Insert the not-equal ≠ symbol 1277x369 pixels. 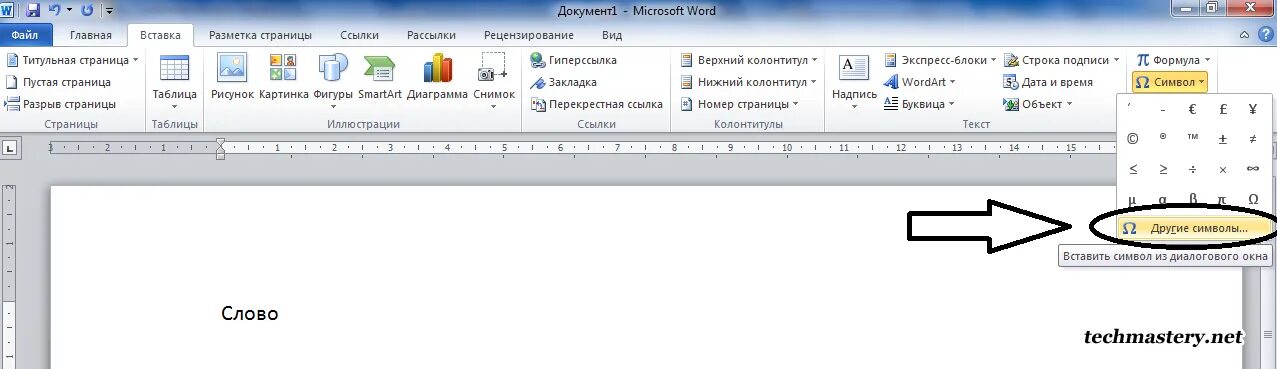pos(1252,139)
